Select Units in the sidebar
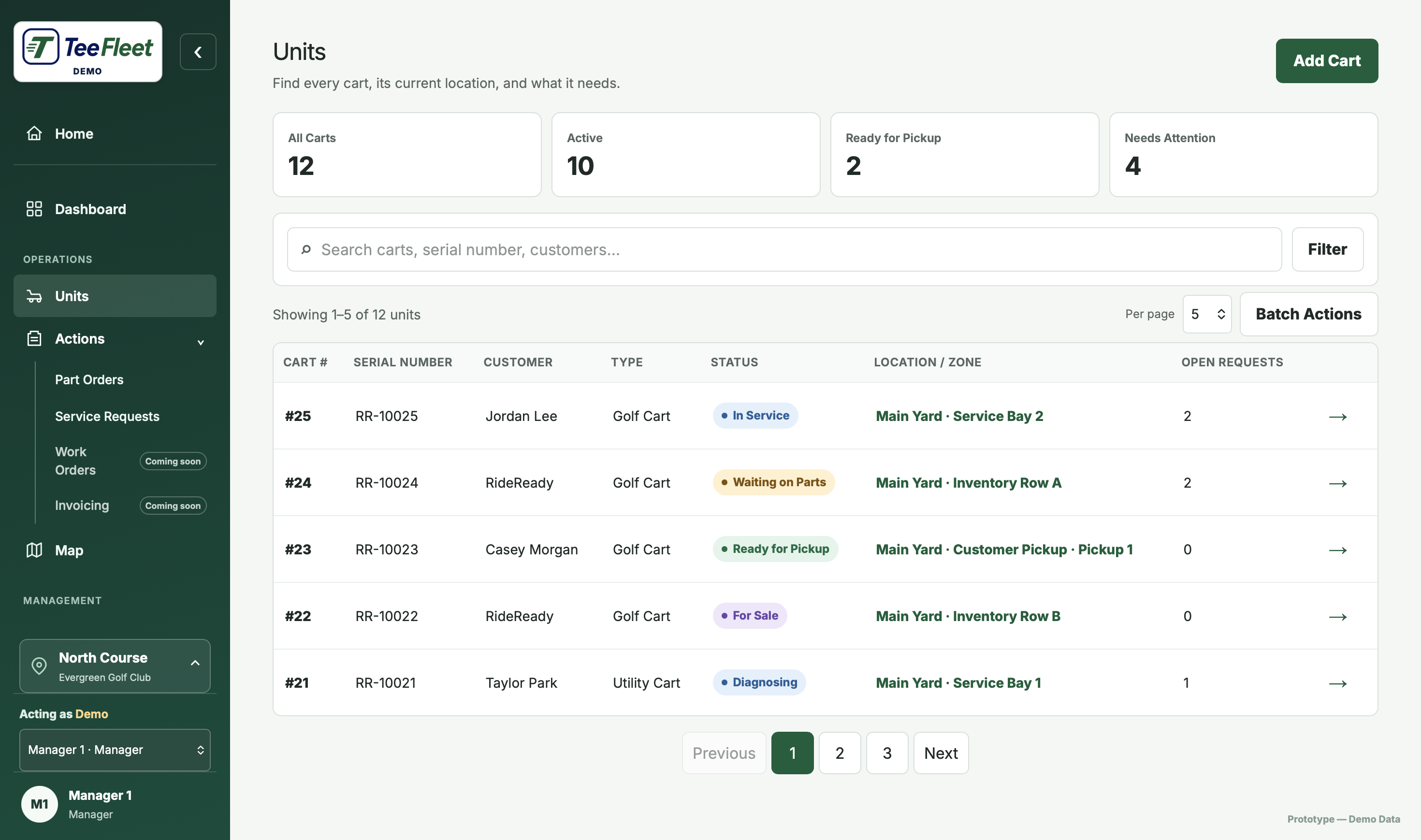 click(x=115, y=296)
